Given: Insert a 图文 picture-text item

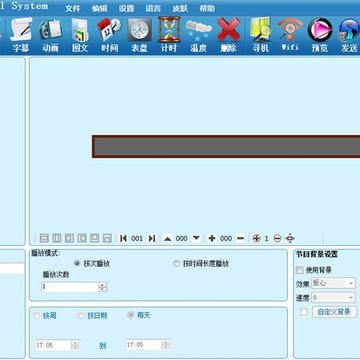Looking at the screenshot, I should 80,35.
